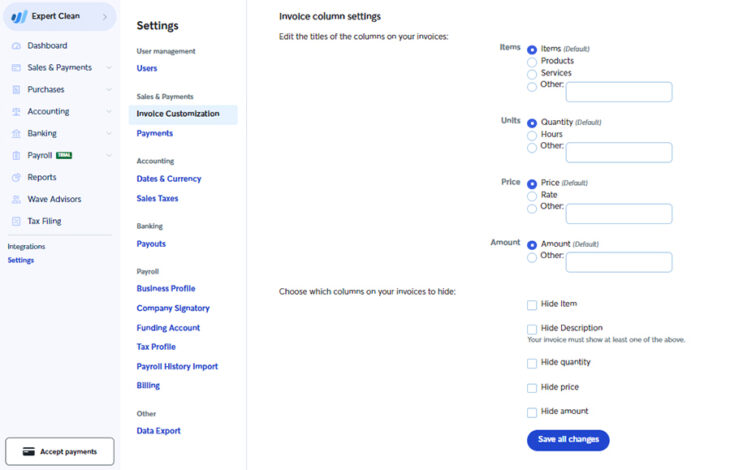The height and width of the screenshot is (470, 730).
Task: Select the Products radio button
Action: pos(532,61)
